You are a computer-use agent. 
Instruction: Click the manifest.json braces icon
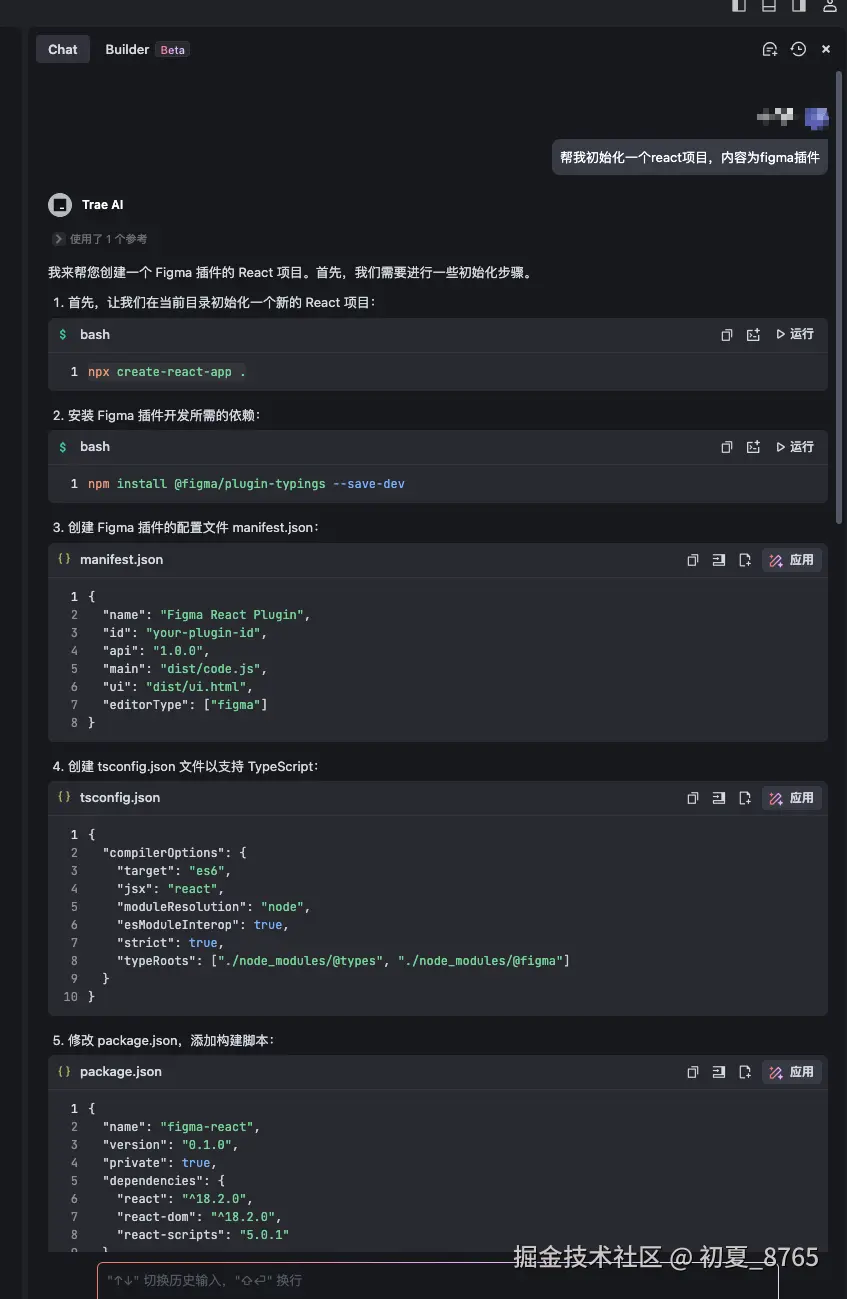(x=64, y=559)
